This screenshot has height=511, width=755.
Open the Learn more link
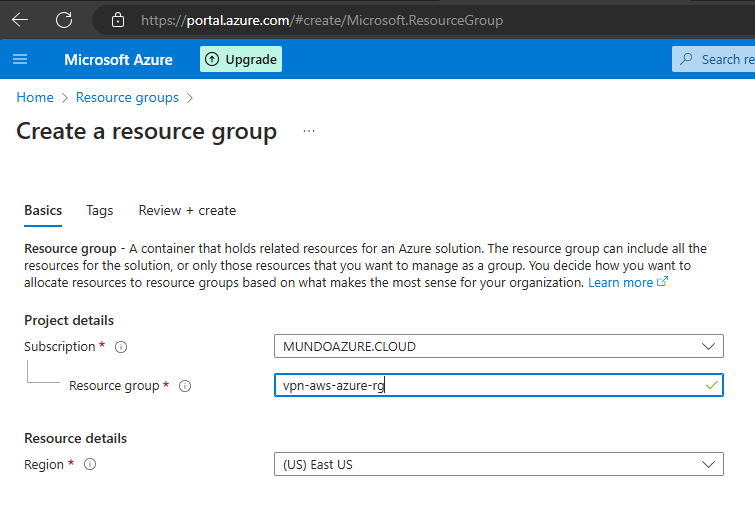coord(627,282)
